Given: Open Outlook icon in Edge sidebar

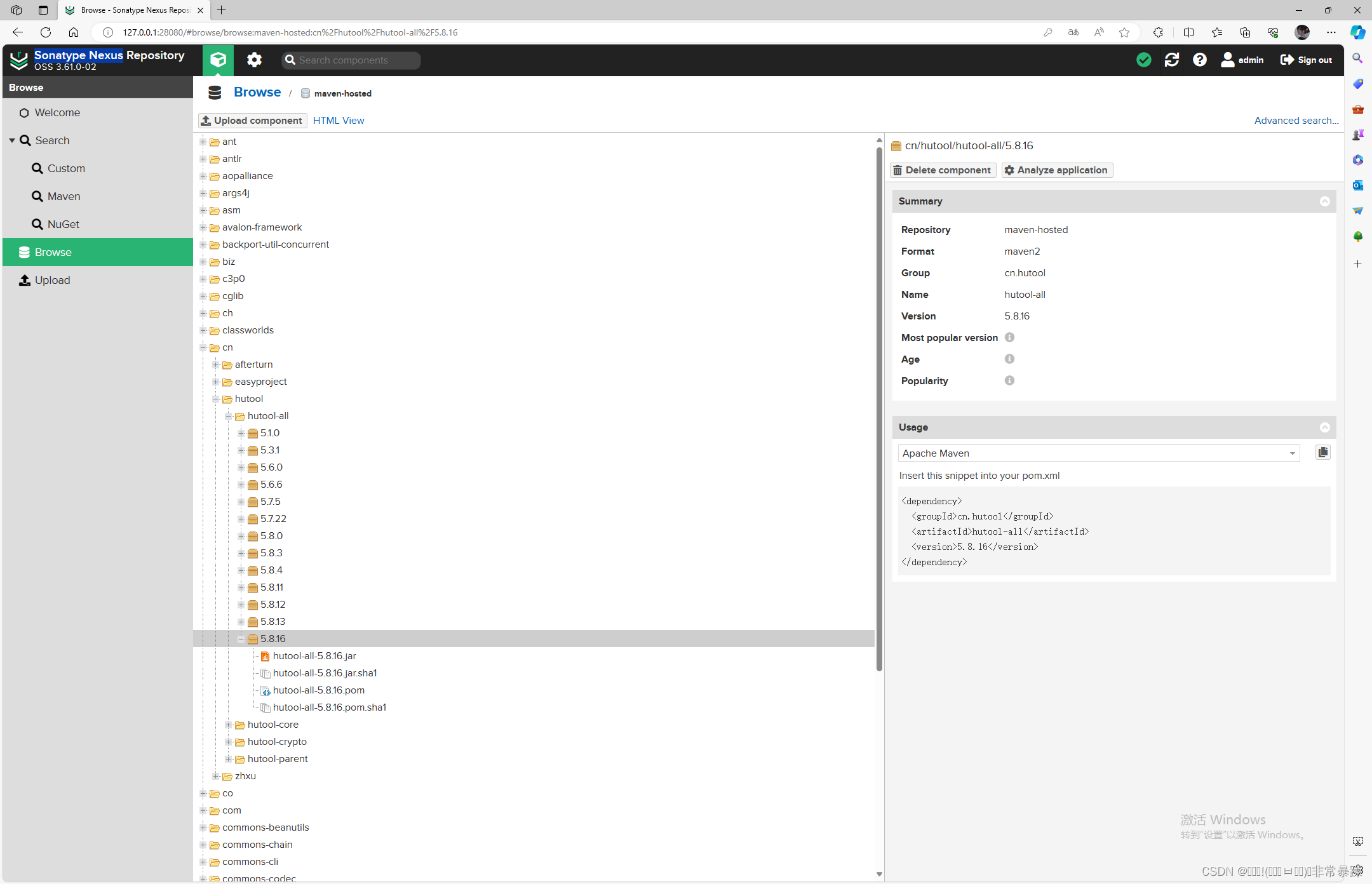Looking at the screenshot, I should tap(1358, 185).
